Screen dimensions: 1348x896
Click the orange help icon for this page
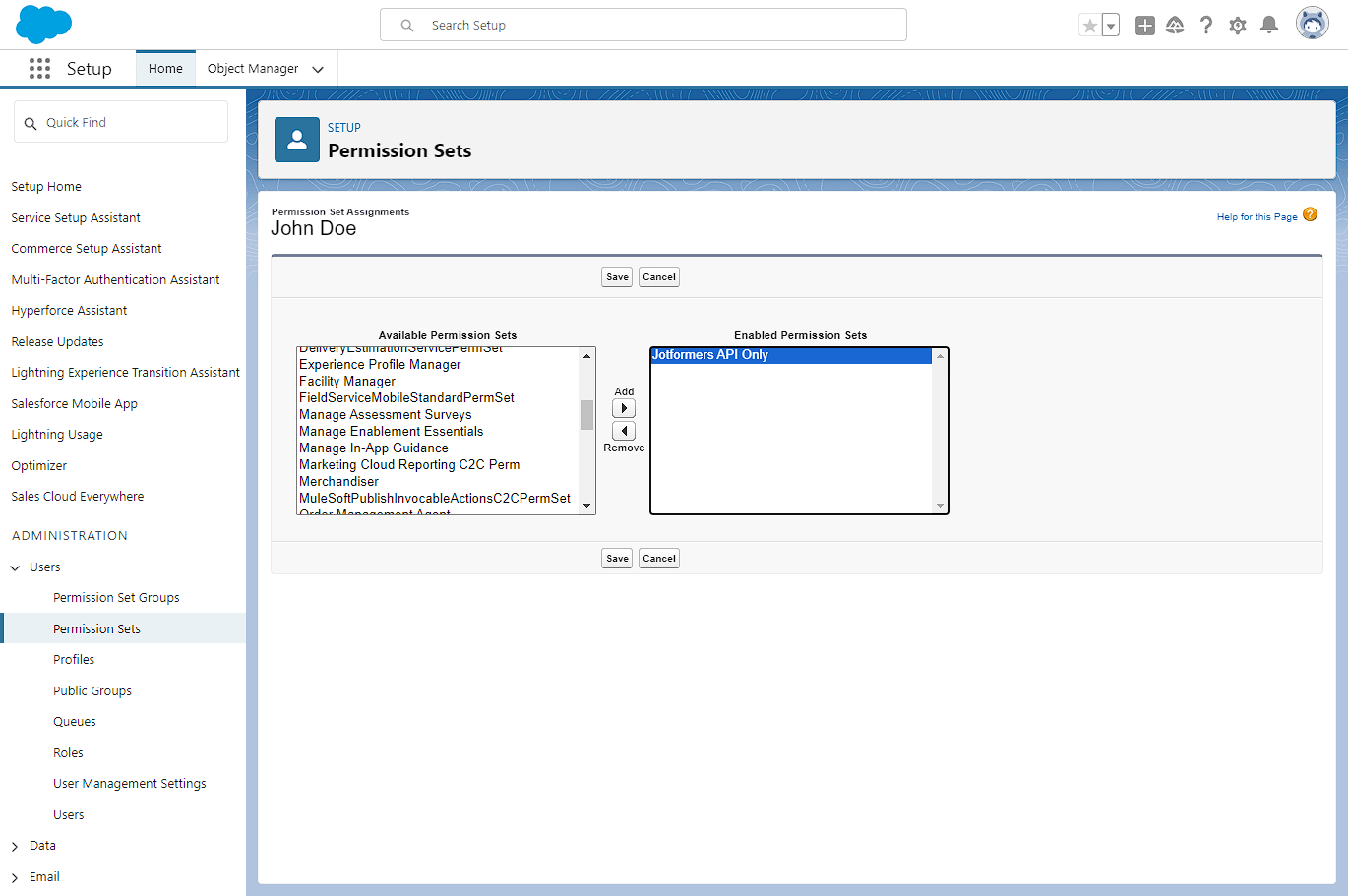click(1310, 214)
